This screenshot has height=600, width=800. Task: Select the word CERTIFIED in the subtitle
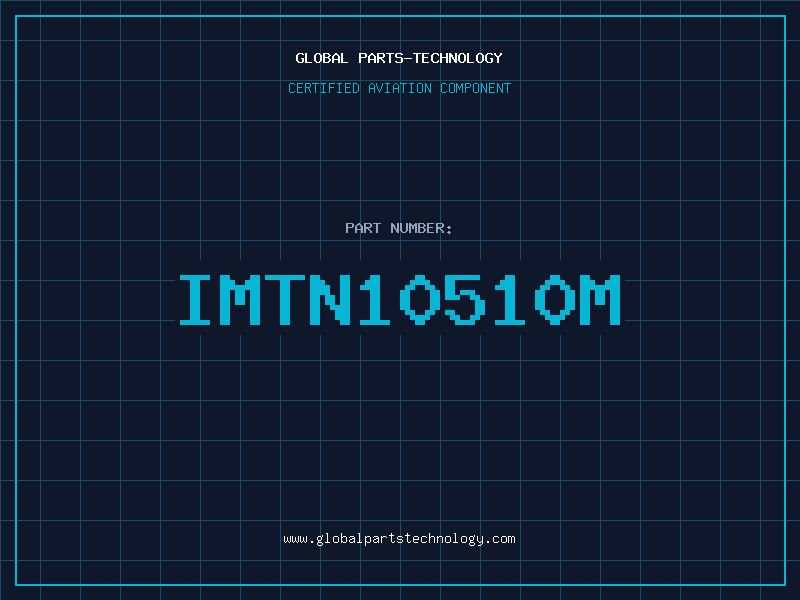324,88
